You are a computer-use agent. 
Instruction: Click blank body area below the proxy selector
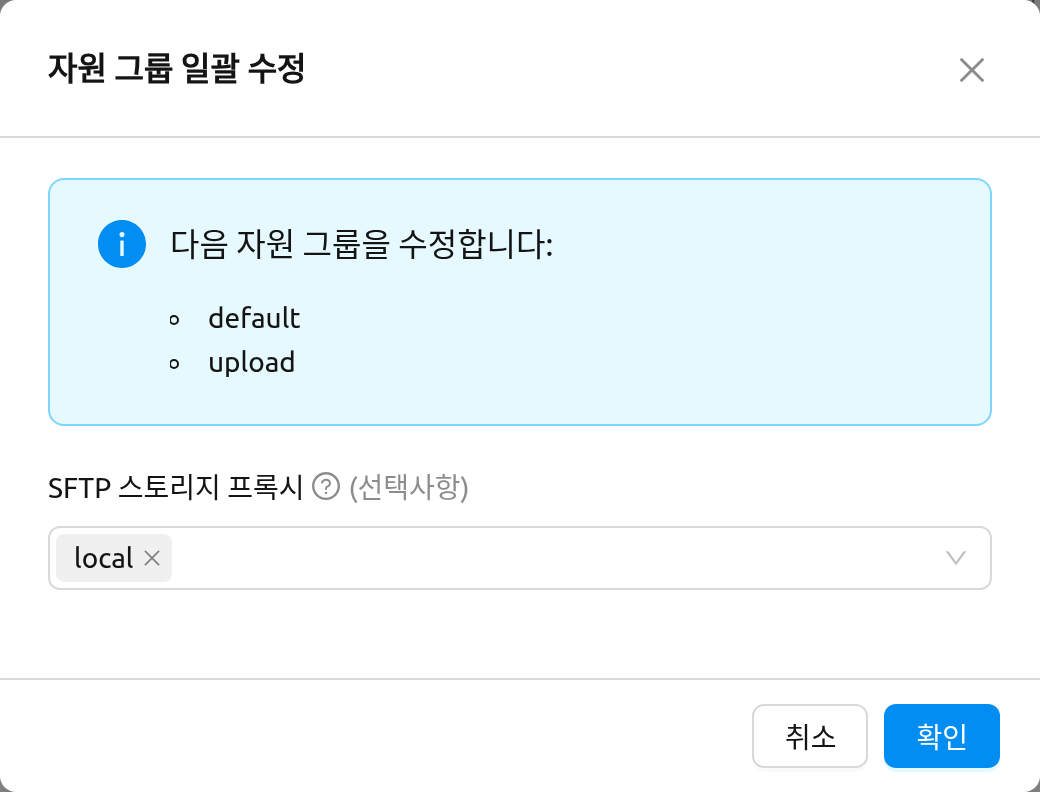pos(520,633)
